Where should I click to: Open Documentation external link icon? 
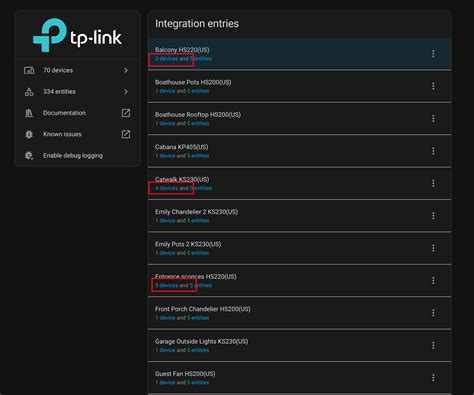coord(126,113)
